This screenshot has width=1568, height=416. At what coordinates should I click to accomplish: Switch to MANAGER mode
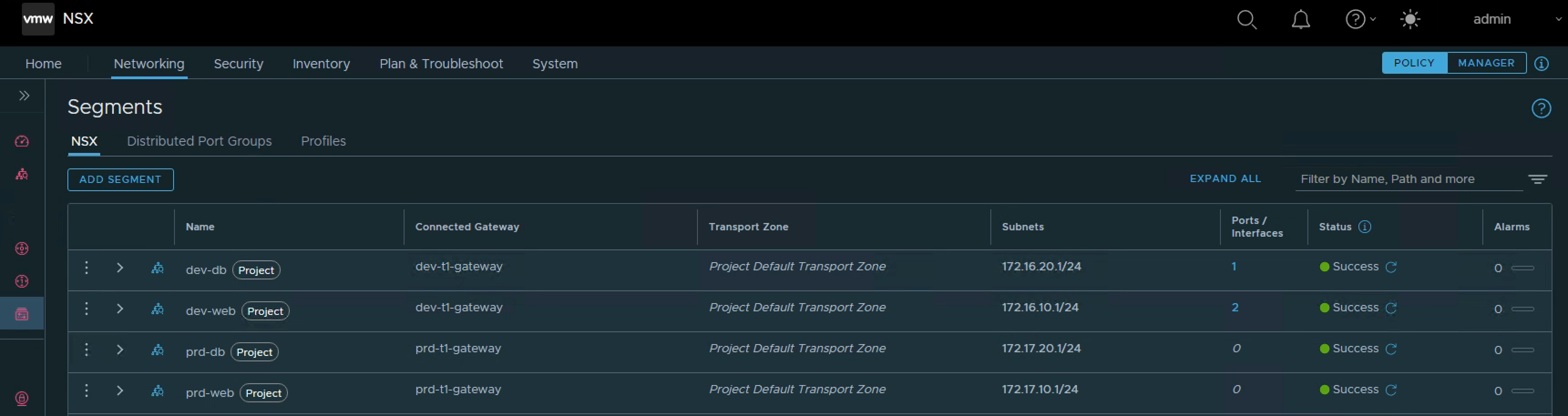point(1486,63)
